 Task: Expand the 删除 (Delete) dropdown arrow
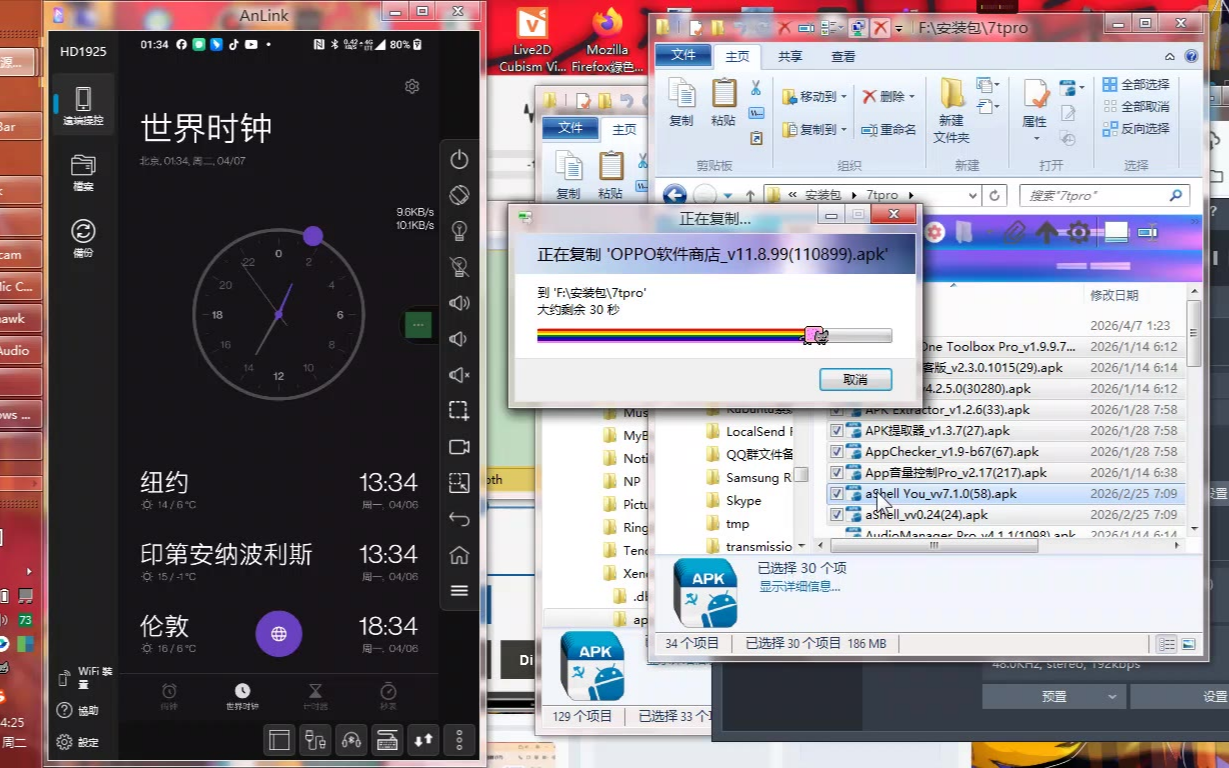click(911, 97)
